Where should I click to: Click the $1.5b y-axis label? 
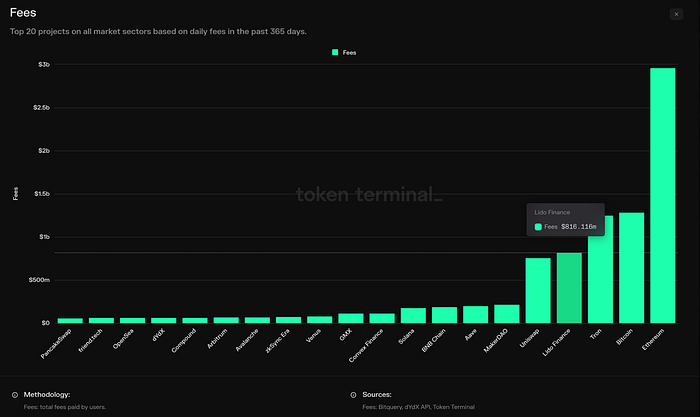point(42,194)
